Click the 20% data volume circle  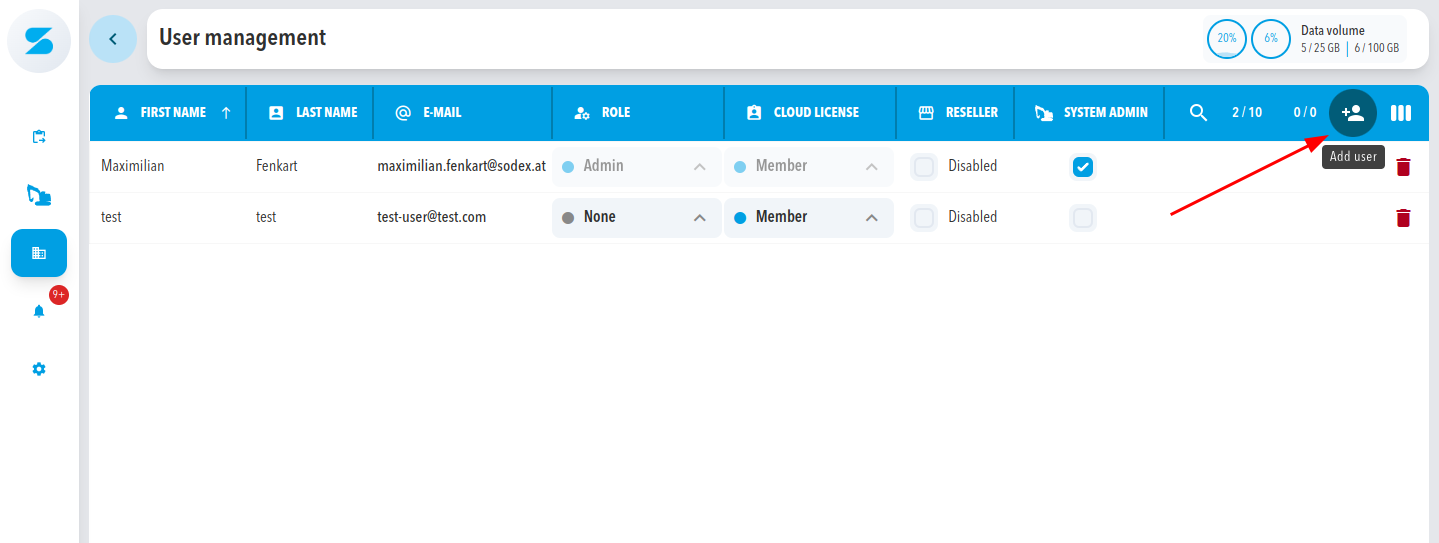point(1227,39)
